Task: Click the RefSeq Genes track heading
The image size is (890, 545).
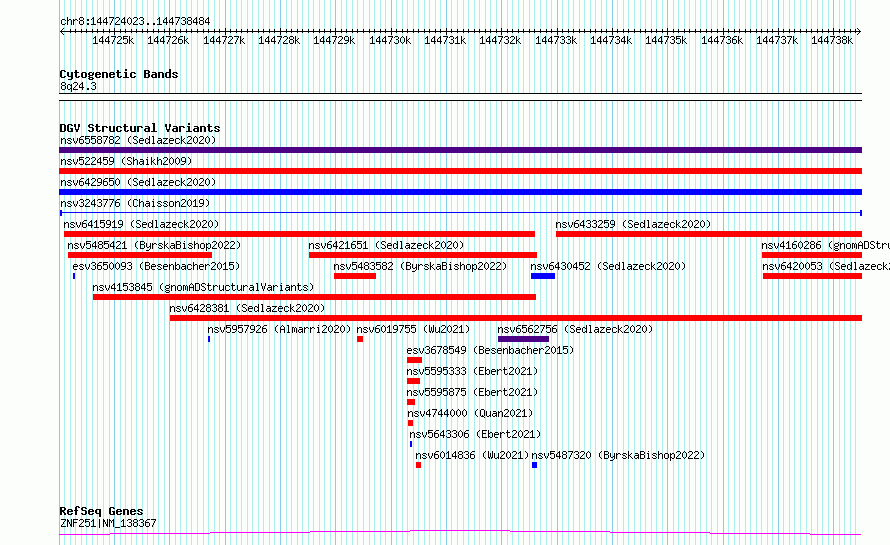Action: (101, 511)
